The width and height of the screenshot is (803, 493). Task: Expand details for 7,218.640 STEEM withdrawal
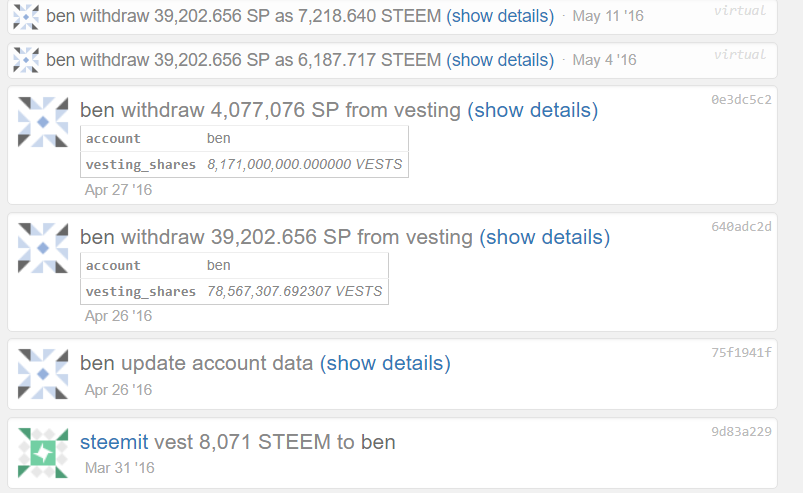click(x=500, y=16)
